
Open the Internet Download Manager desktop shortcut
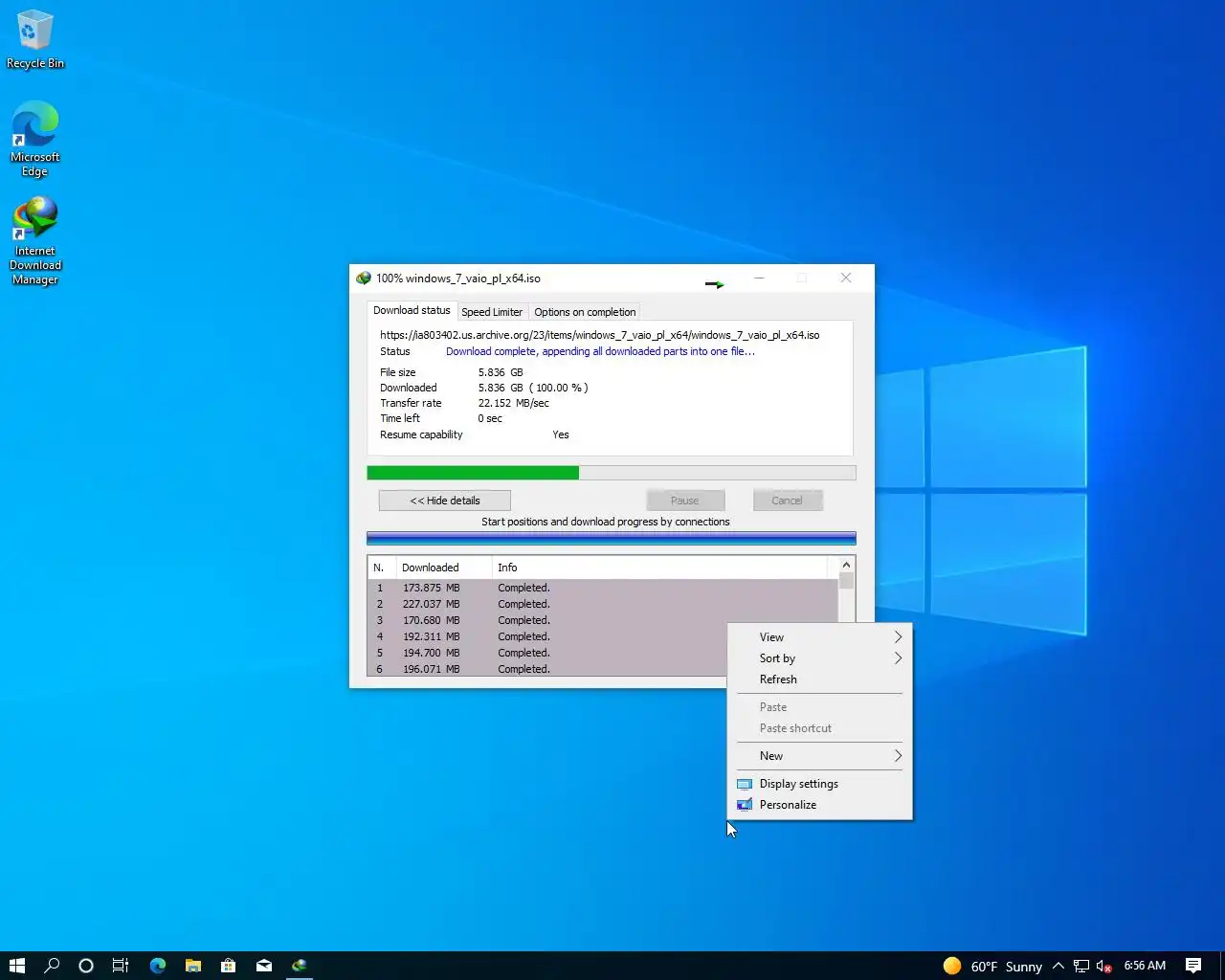(x=35, y=241)
